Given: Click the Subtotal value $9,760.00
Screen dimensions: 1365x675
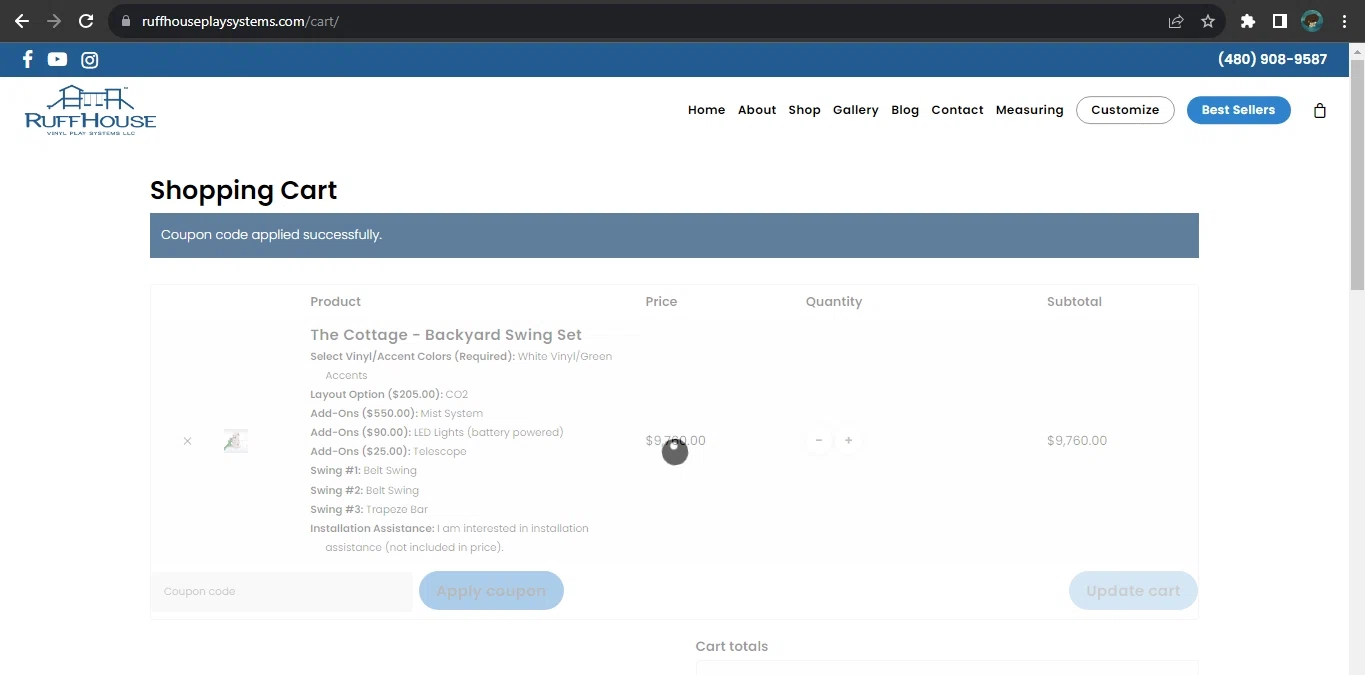Looking at the screenshot, I should (x=1077, y=441).
